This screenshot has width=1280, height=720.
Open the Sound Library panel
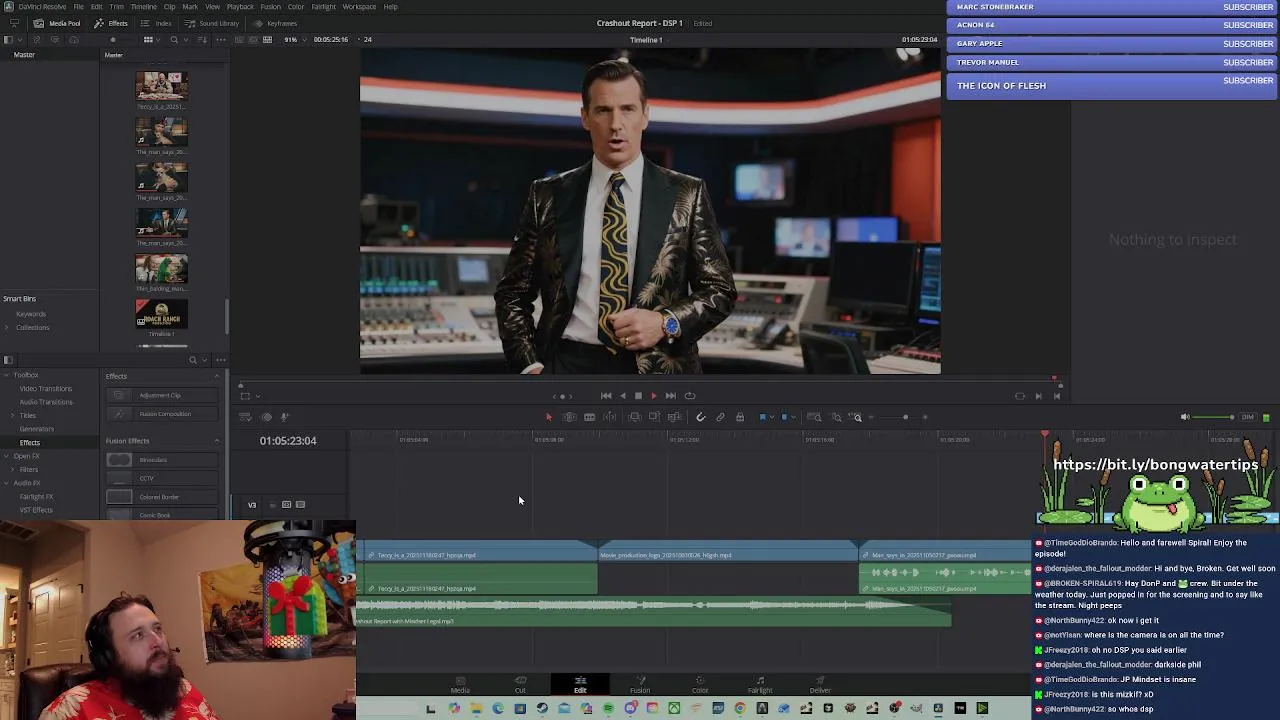tap(212, 23)
